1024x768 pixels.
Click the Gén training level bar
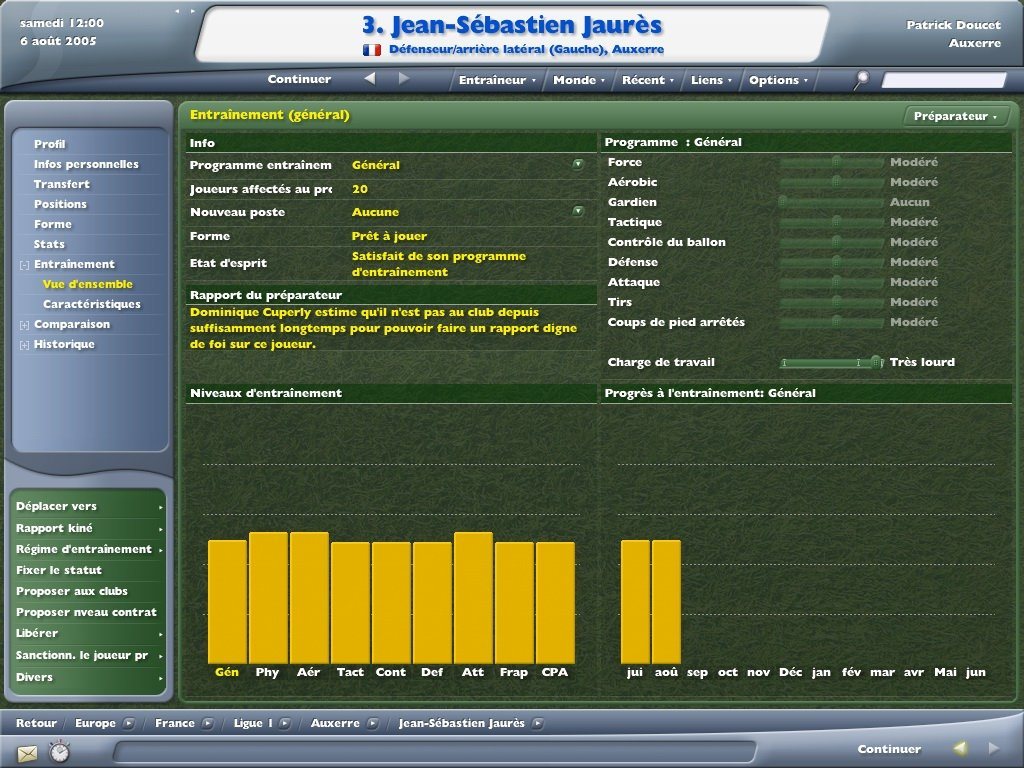click(x=227, y=602)
